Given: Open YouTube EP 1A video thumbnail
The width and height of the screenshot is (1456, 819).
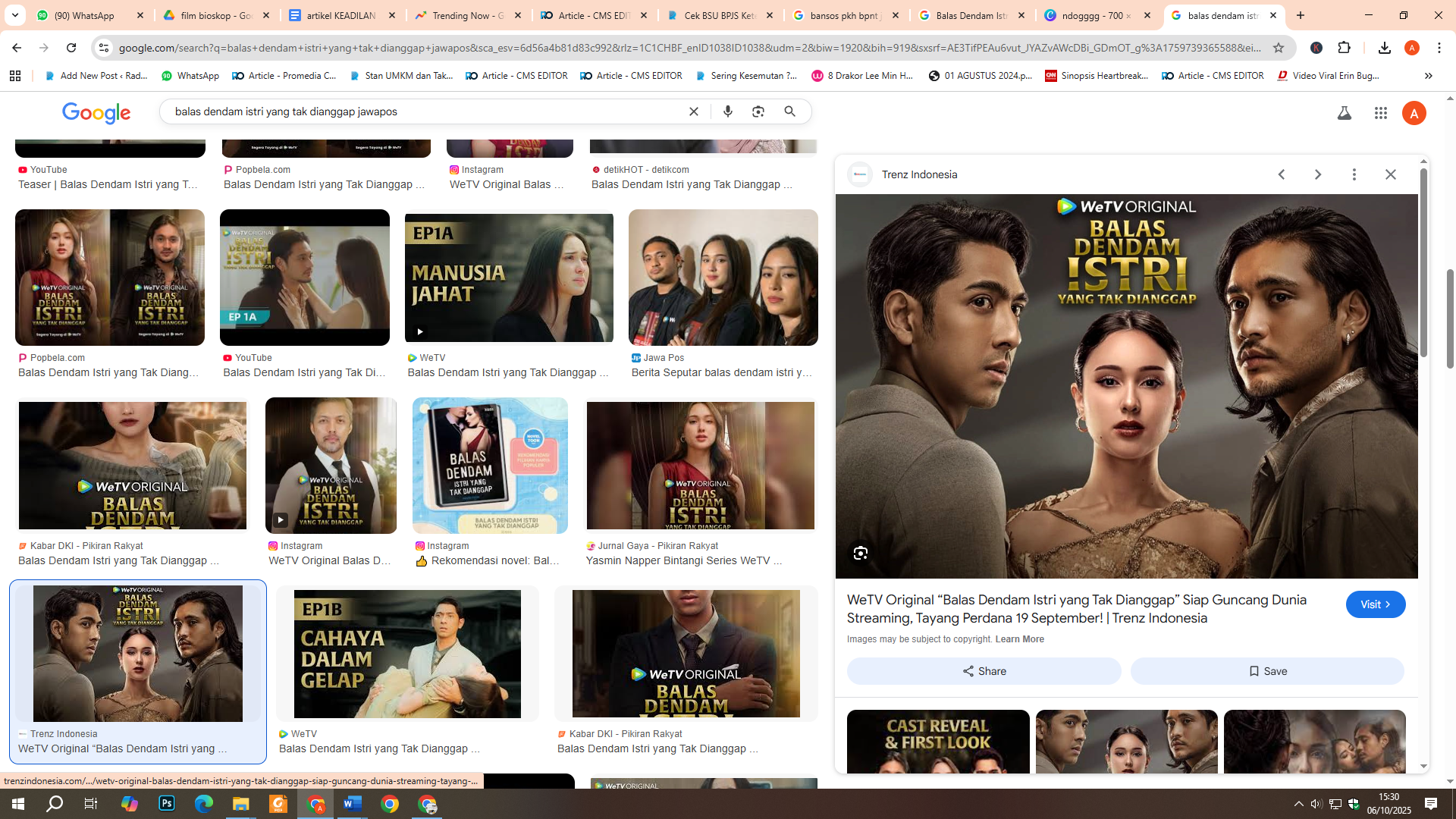Looking at the screenshot, I should pos(305,278).
